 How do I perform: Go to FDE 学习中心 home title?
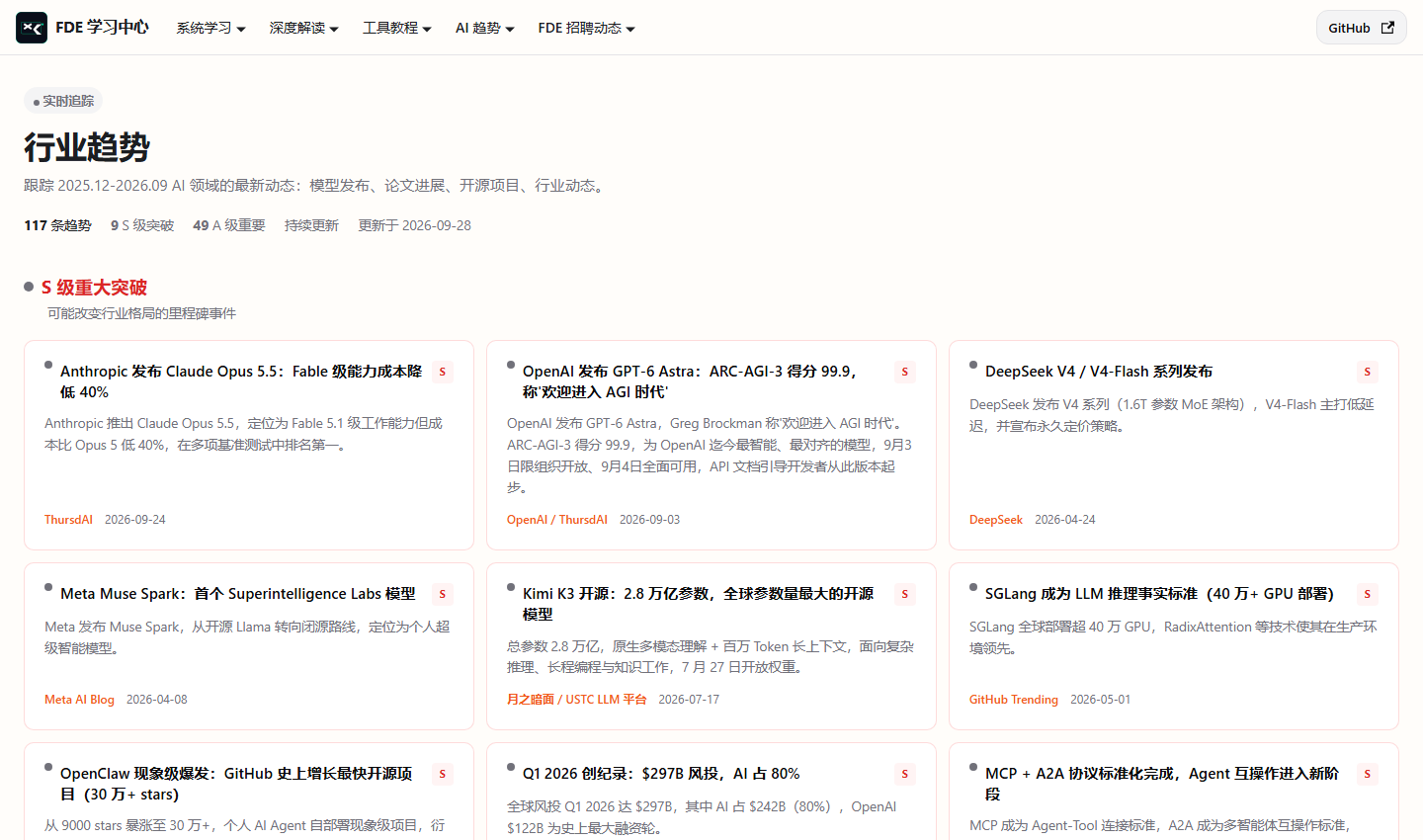pos(102,28)
